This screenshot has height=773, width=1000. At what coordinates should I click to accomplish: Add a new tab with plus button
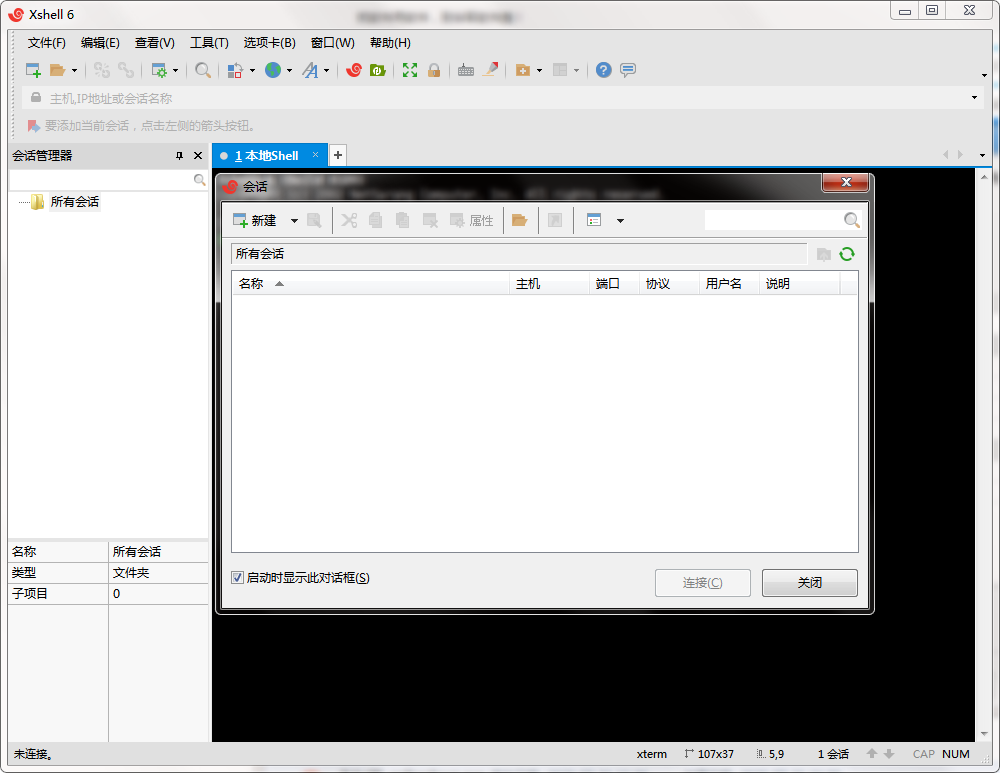[x=338, y=155]
